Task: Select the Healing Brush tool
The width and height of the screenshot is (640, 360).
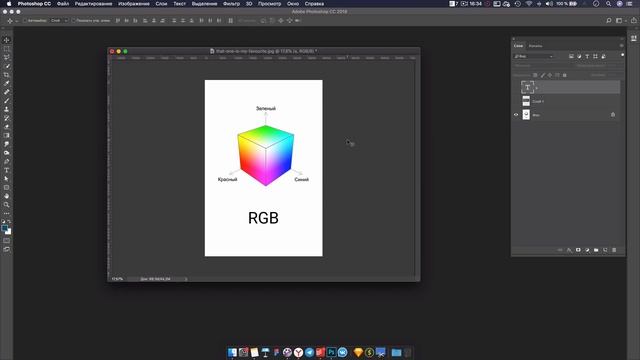Action: [x=7, y=92]
